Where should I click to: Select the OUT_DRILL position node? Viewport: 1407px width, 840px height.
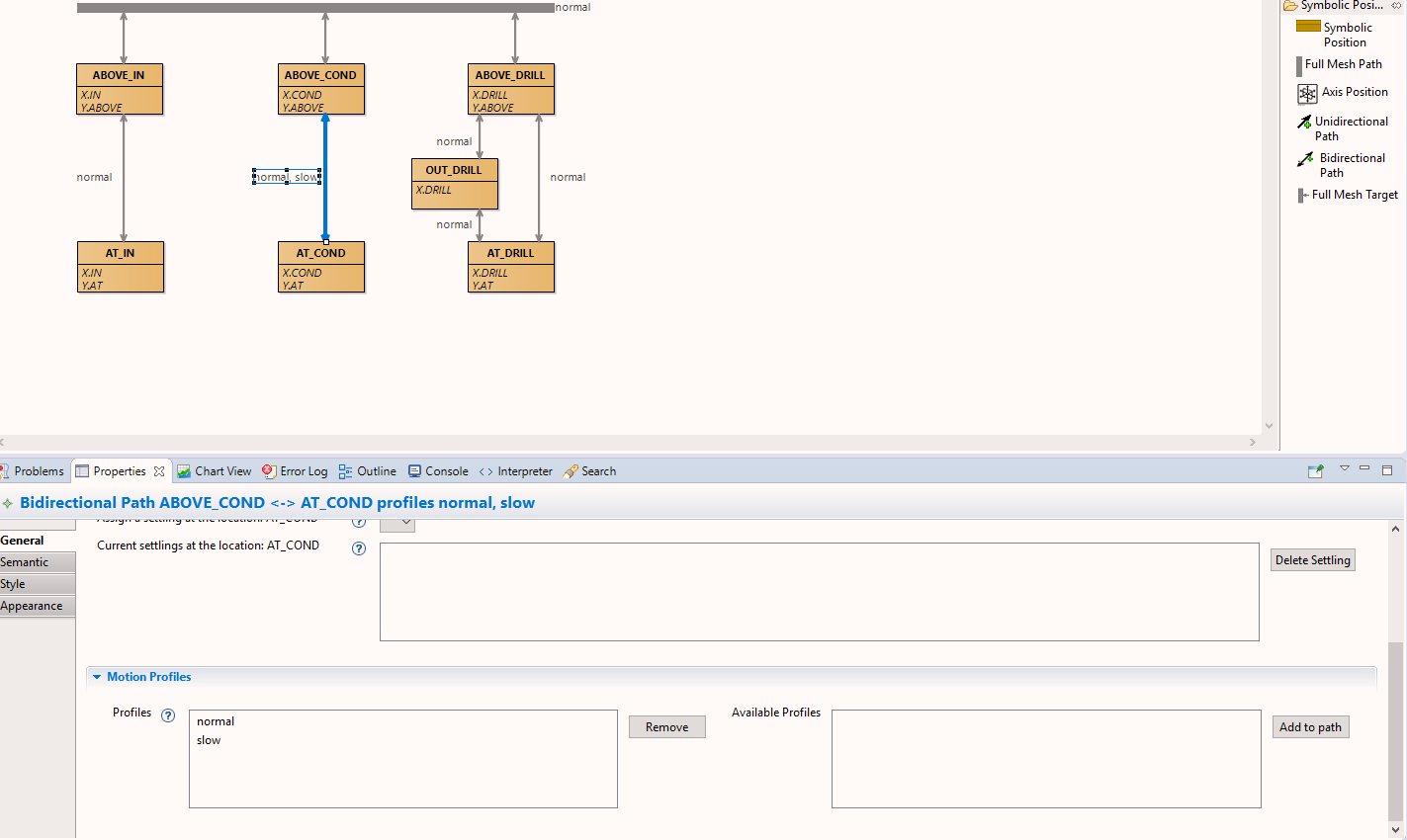[455, 184]
